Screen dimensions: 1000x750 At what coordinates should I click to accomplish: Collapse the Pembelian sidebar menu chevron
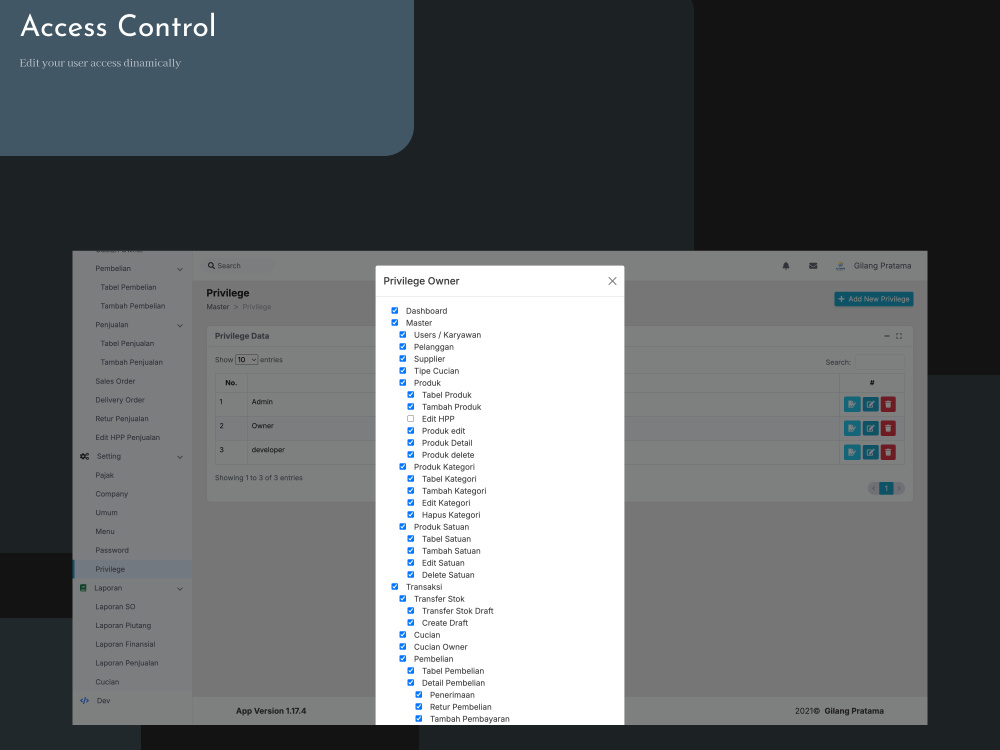coord(180,269)
